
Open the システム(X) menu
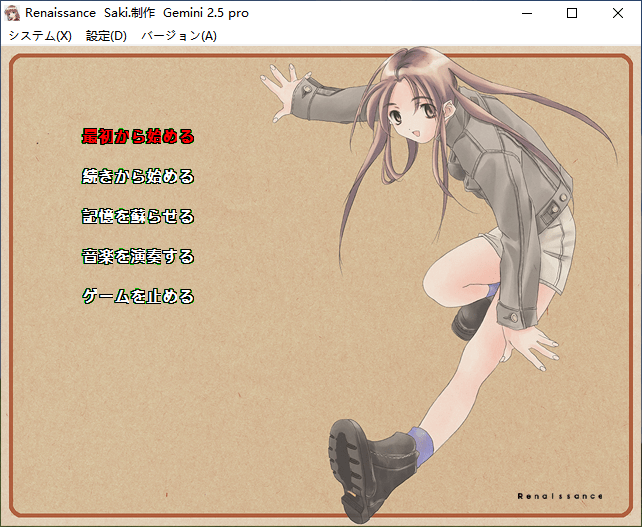pyautogui.click(x=41, y=36)
